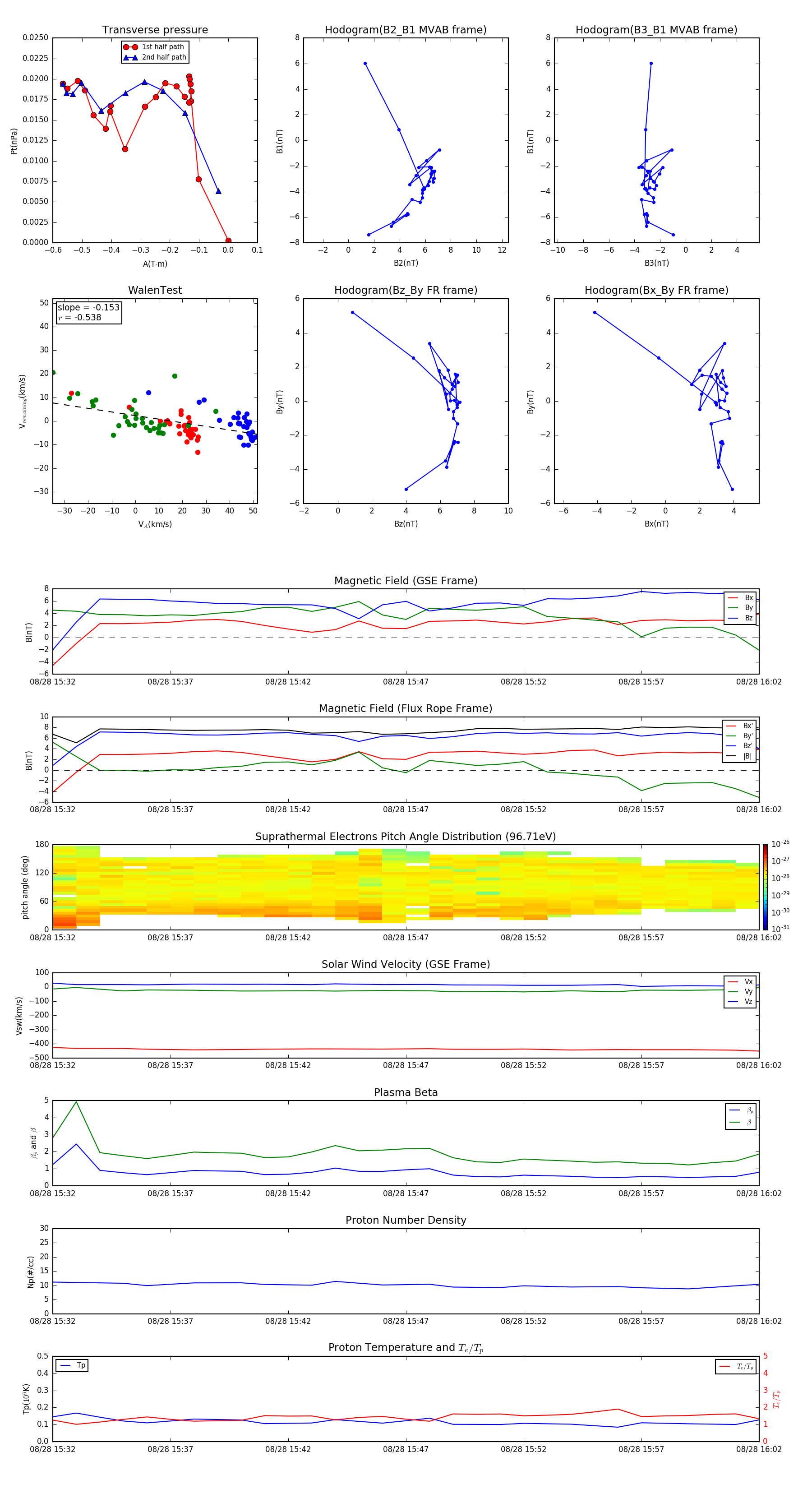812x1489 pixels.
Task: Select the 'Bx' legend entry in GSE plot
Action: click(x=740, y=598)
